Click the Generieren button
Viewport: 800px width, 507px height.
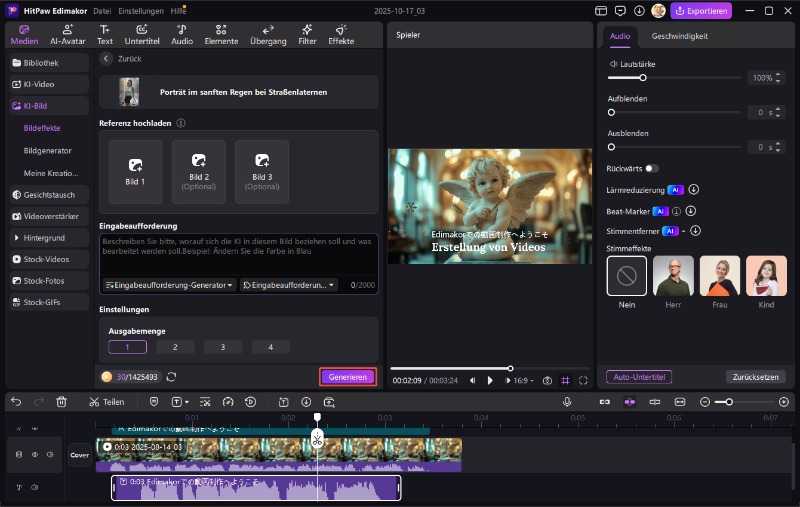coord(348,377)
